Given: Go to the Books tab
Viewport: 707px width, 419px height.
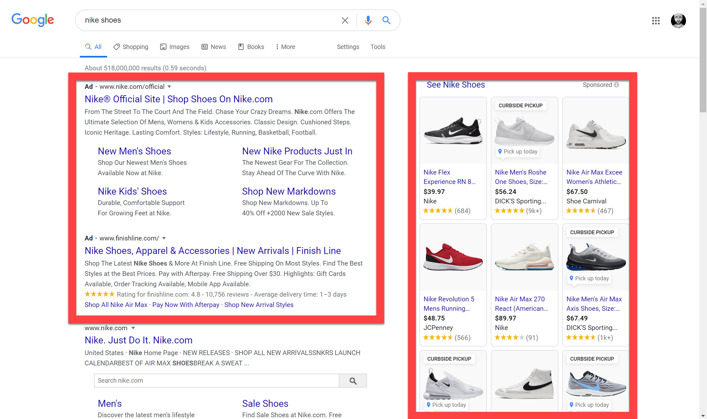Looking at the screenshot, I should (x=251, y=46).
